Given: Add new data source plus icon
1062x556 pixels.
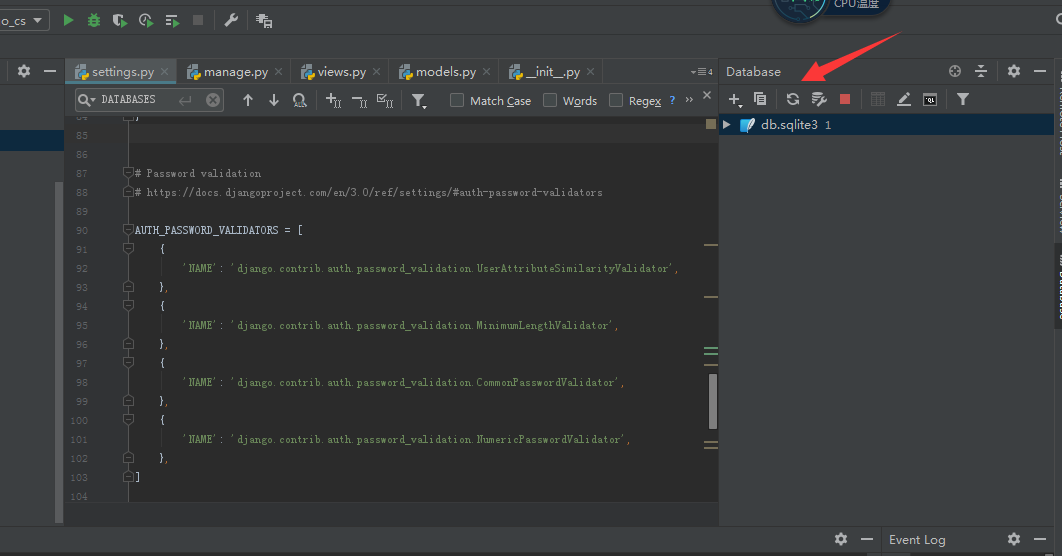Looking at the screenshot, I should tap(735, 100).
